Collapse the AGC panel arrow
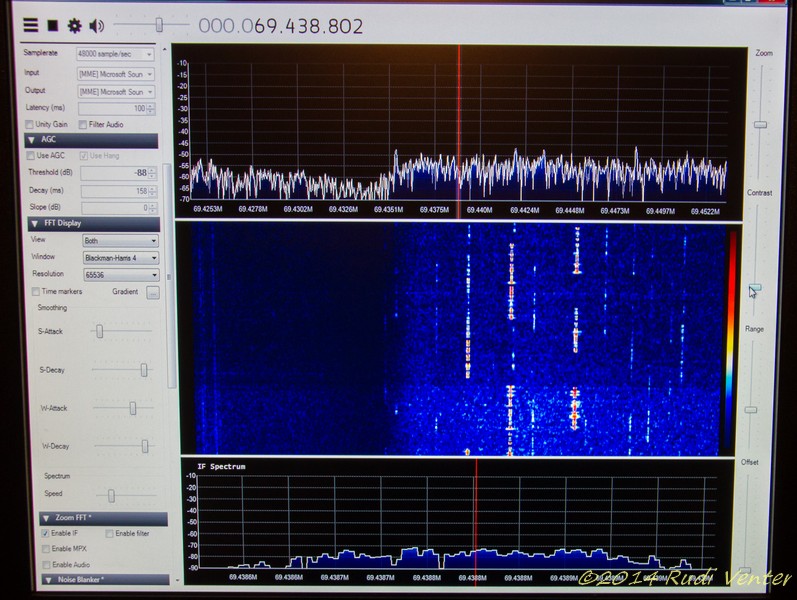This screenshot has height=600, width=797. click(32, 140)
